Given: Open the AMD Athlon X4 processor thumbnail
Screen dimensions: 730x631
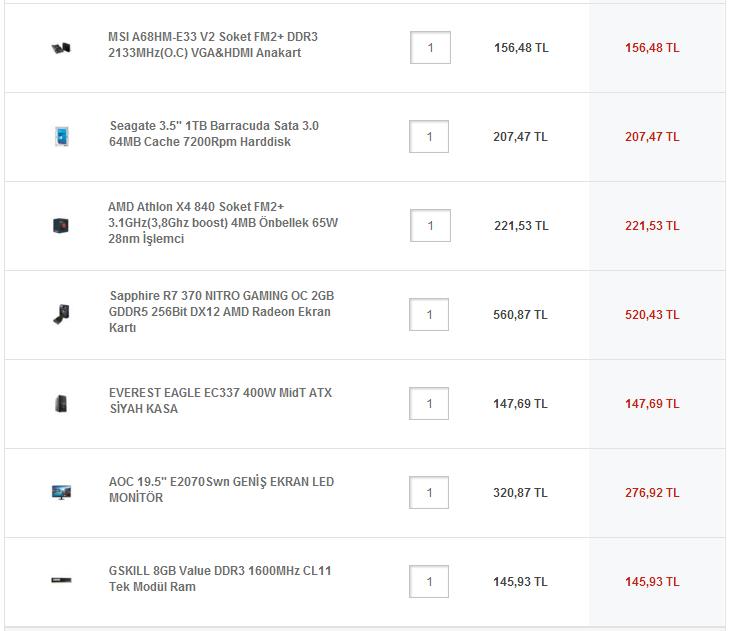Looking at the screenshot, I should coord(61,225).
